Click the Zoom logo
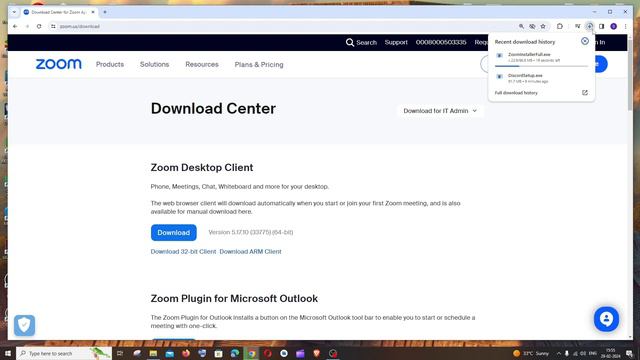Image resolution: width=640 pixels, height=360 pixels. point(58,64)
